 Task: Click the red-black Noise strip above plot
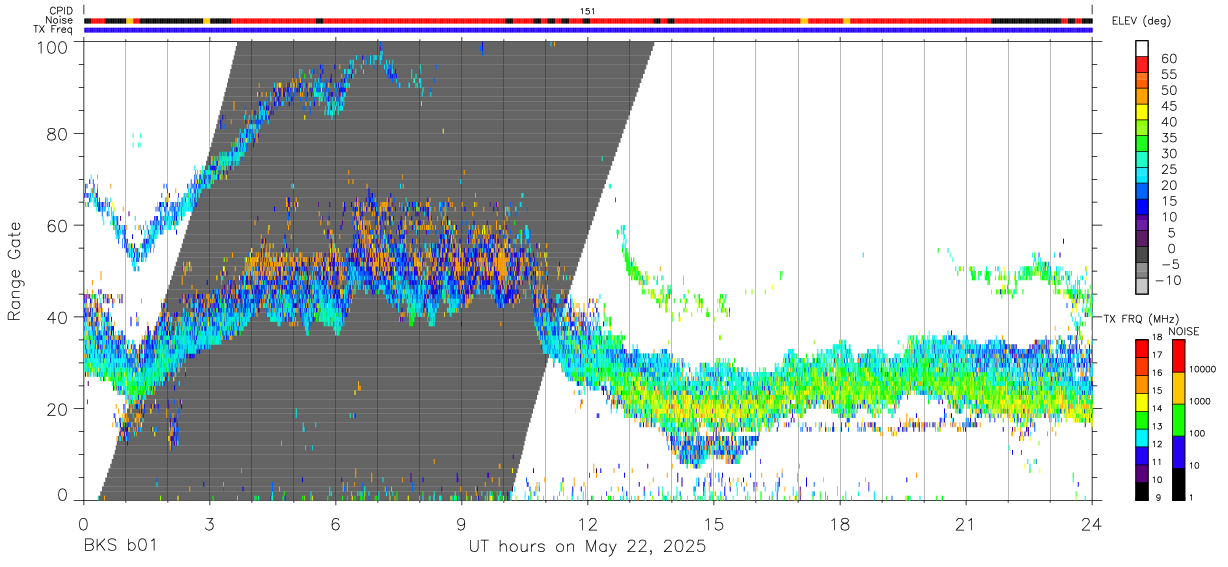[x=588, y=20]
